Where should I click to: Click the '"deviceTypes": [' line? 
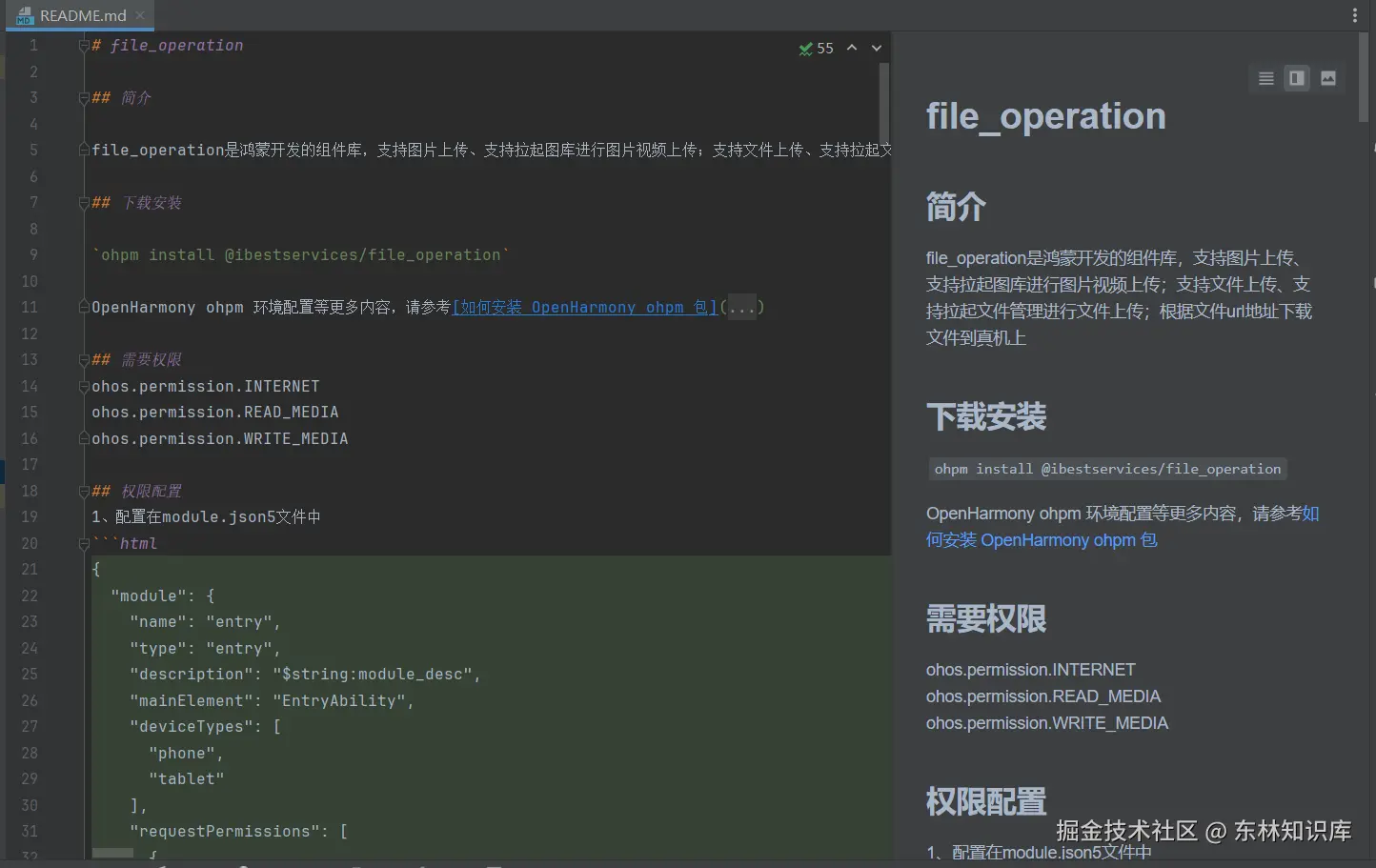[205, 727]
